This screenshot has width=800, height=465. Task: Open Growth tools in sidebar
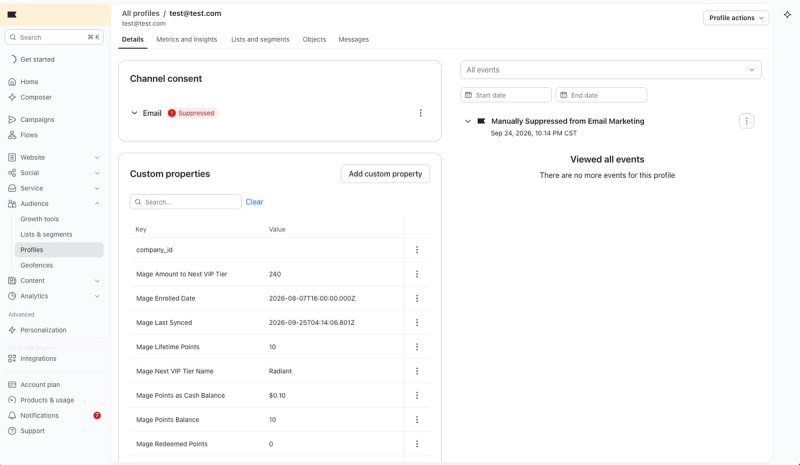[40, 219]
